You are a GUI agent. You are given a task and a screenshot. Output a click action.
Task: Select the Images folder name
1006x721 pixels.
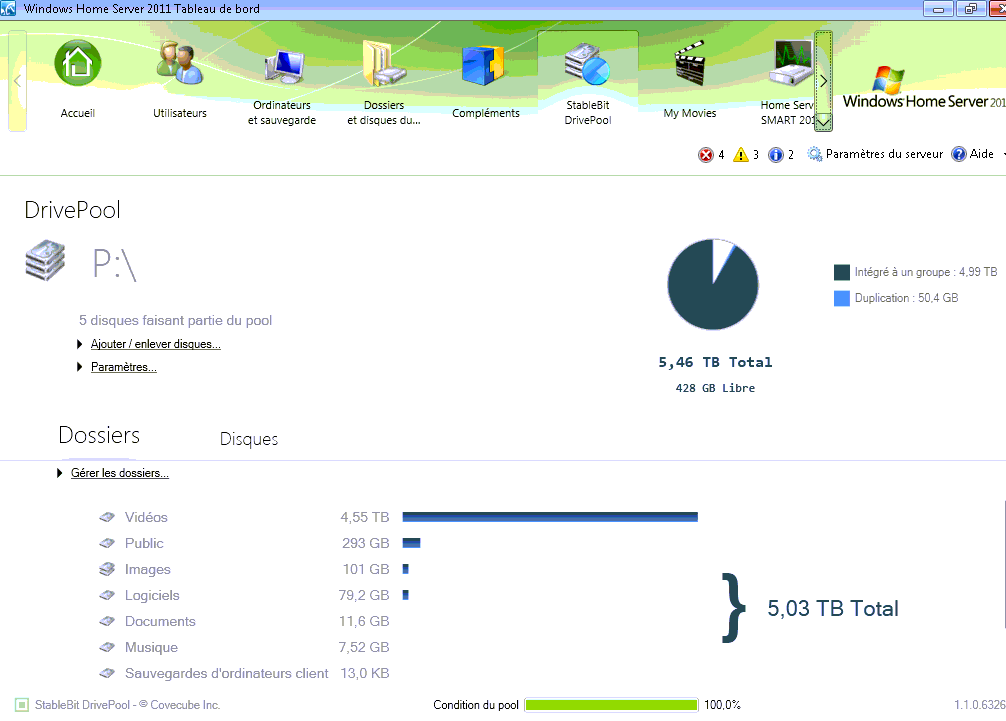coord(148,570)
